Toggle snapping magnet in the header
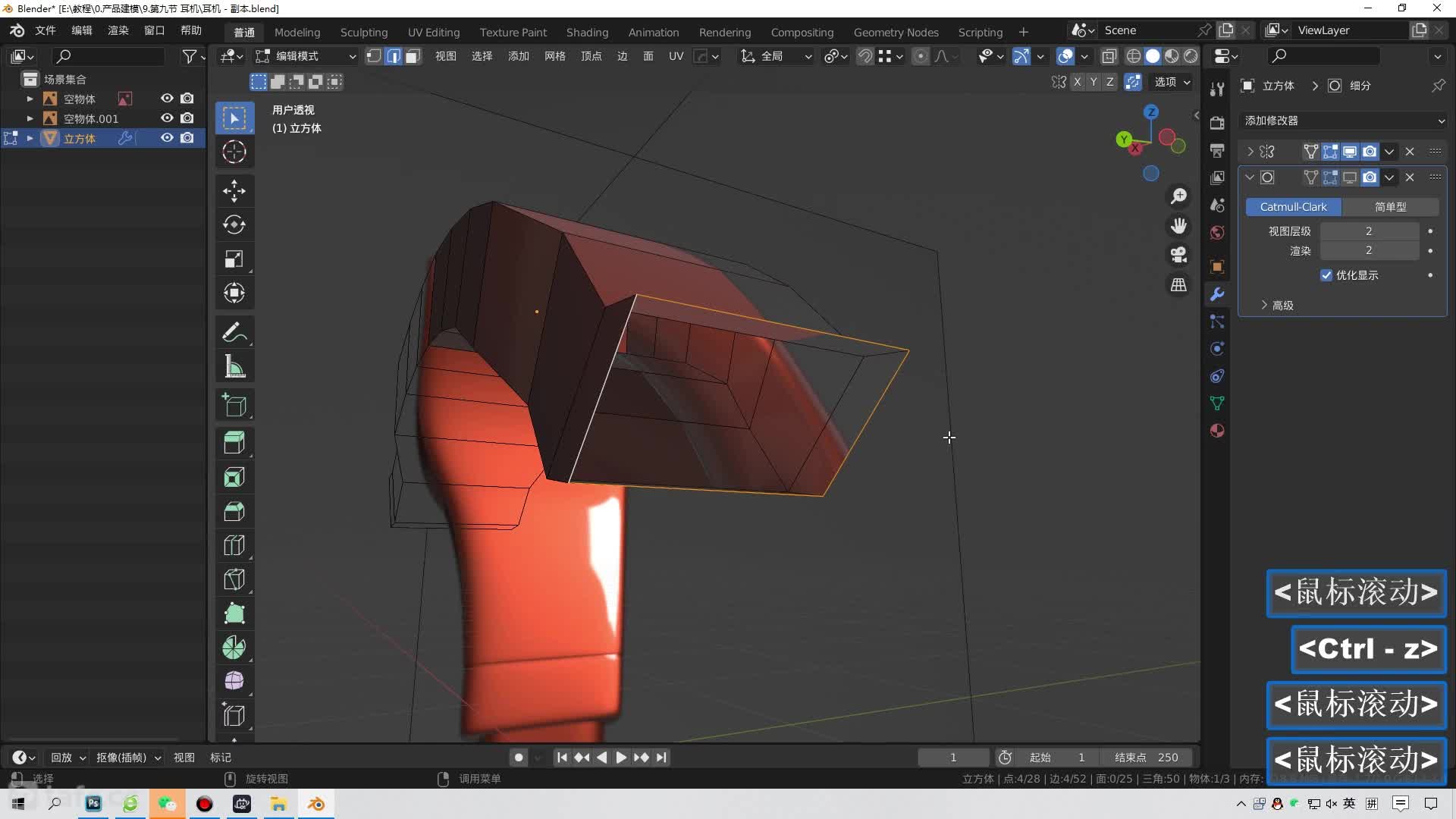Screen dimensions: 1456x819 pos(865,56)
